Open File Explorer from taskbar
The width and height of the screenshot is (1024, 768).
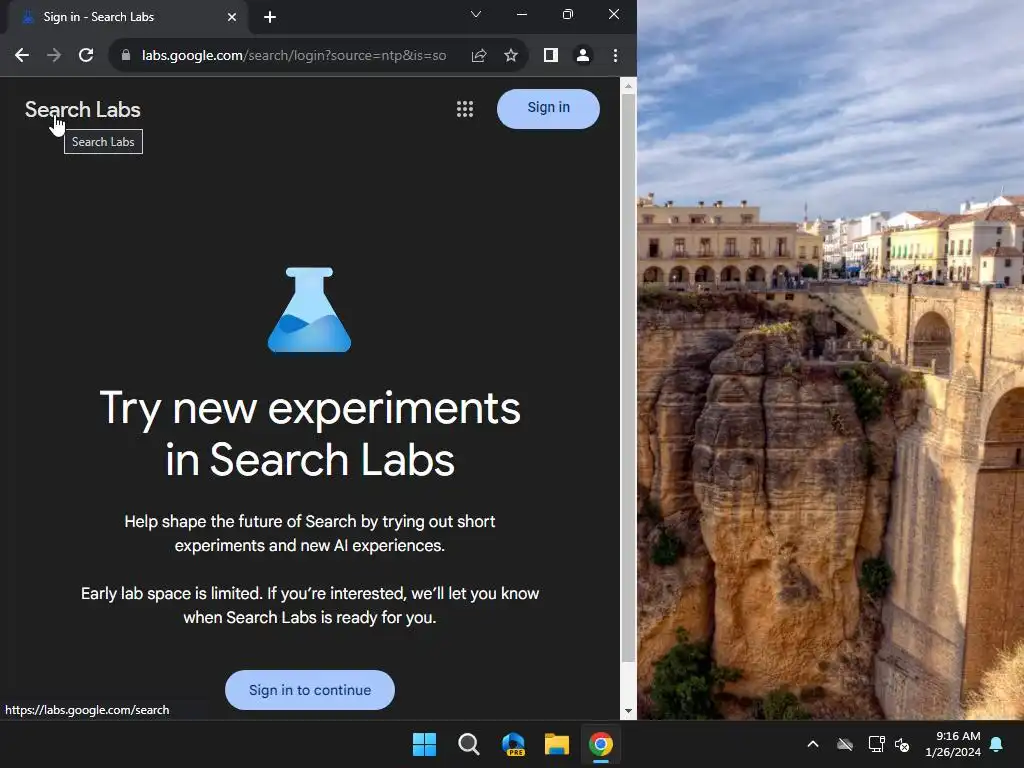click(x=557, y=744)
